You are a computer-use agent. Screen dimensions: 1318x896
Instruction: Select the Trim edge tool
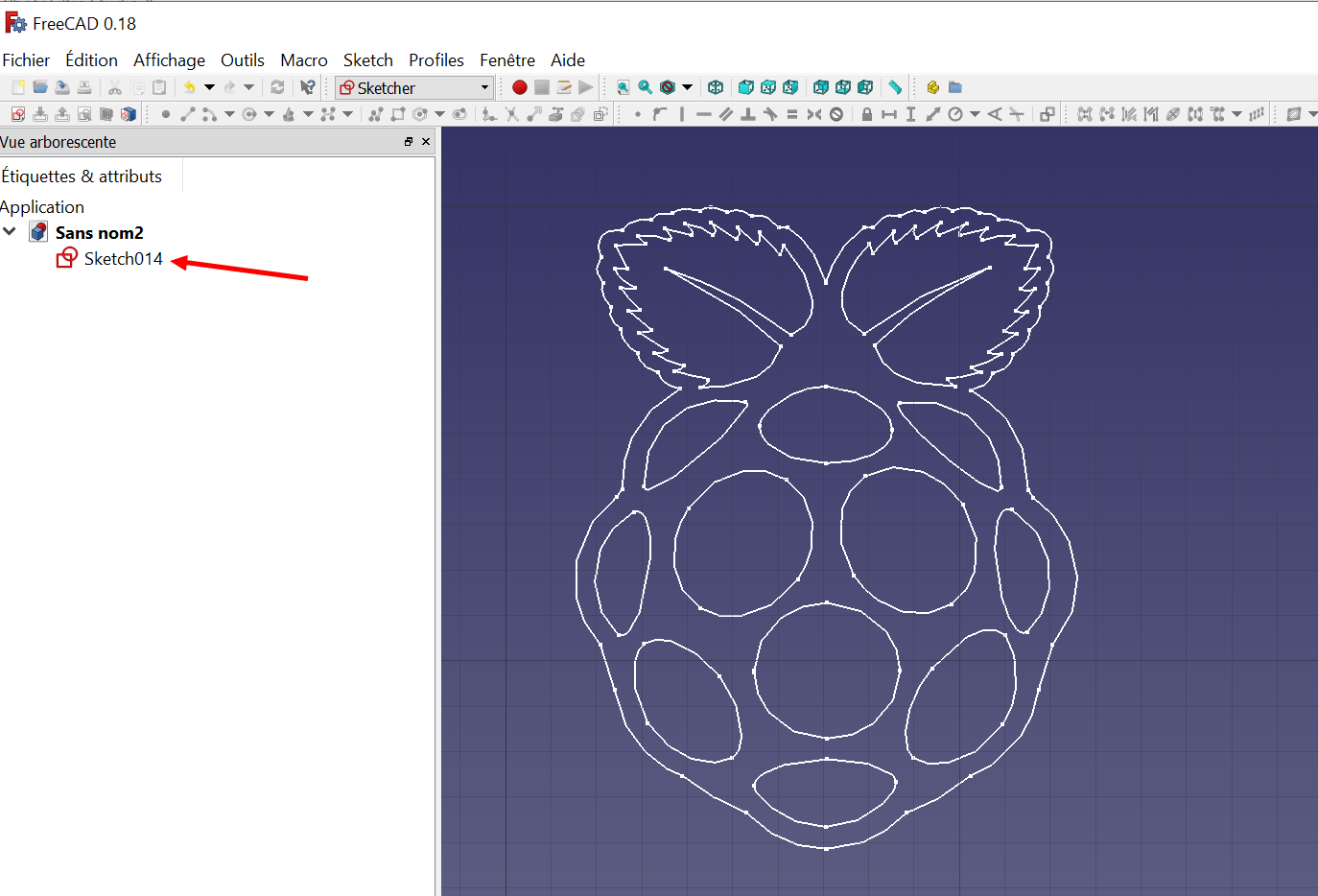click(512, 114)
